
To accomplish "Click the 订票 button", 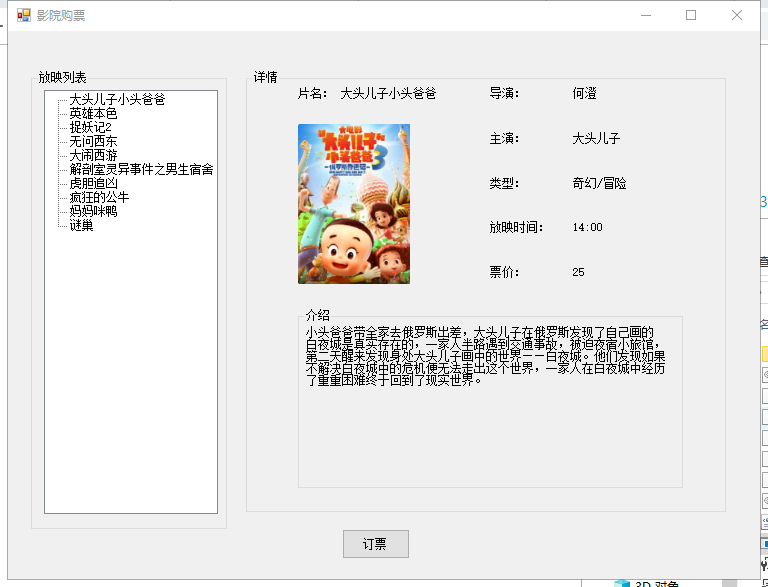I will (376, 544).
